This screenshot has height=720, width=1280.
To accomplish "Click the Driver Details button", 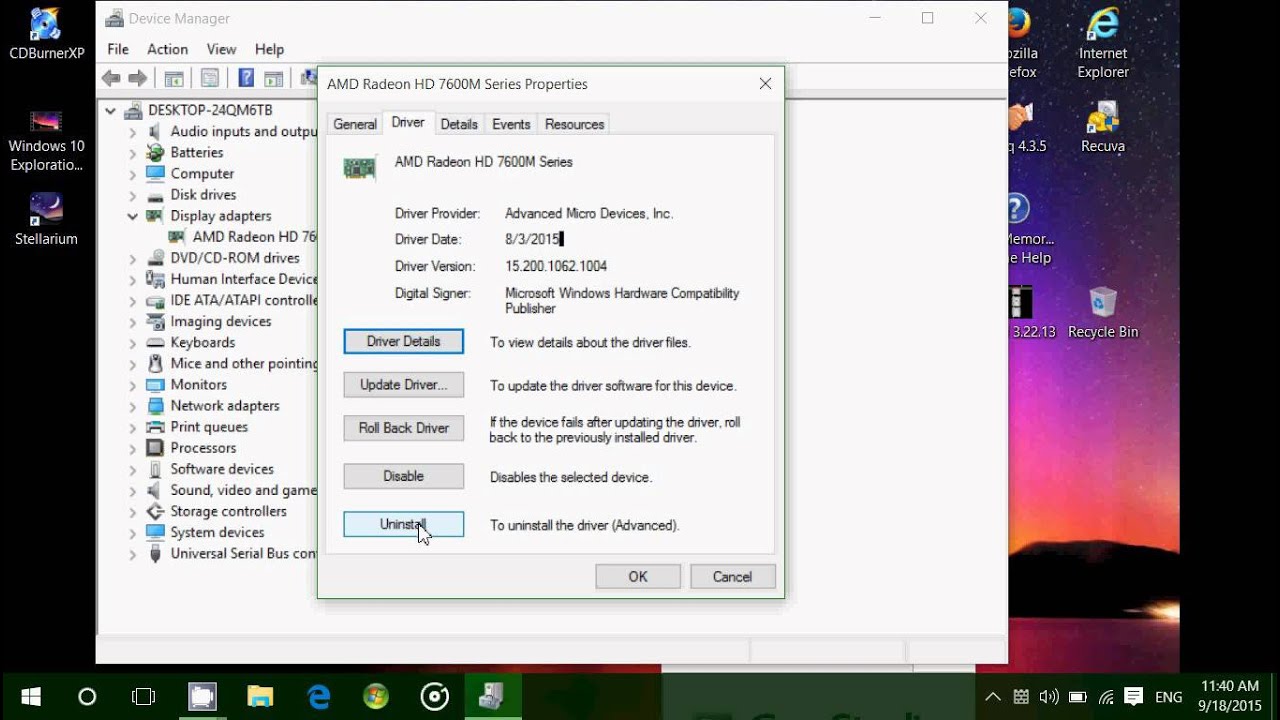I will coord(404,341).
